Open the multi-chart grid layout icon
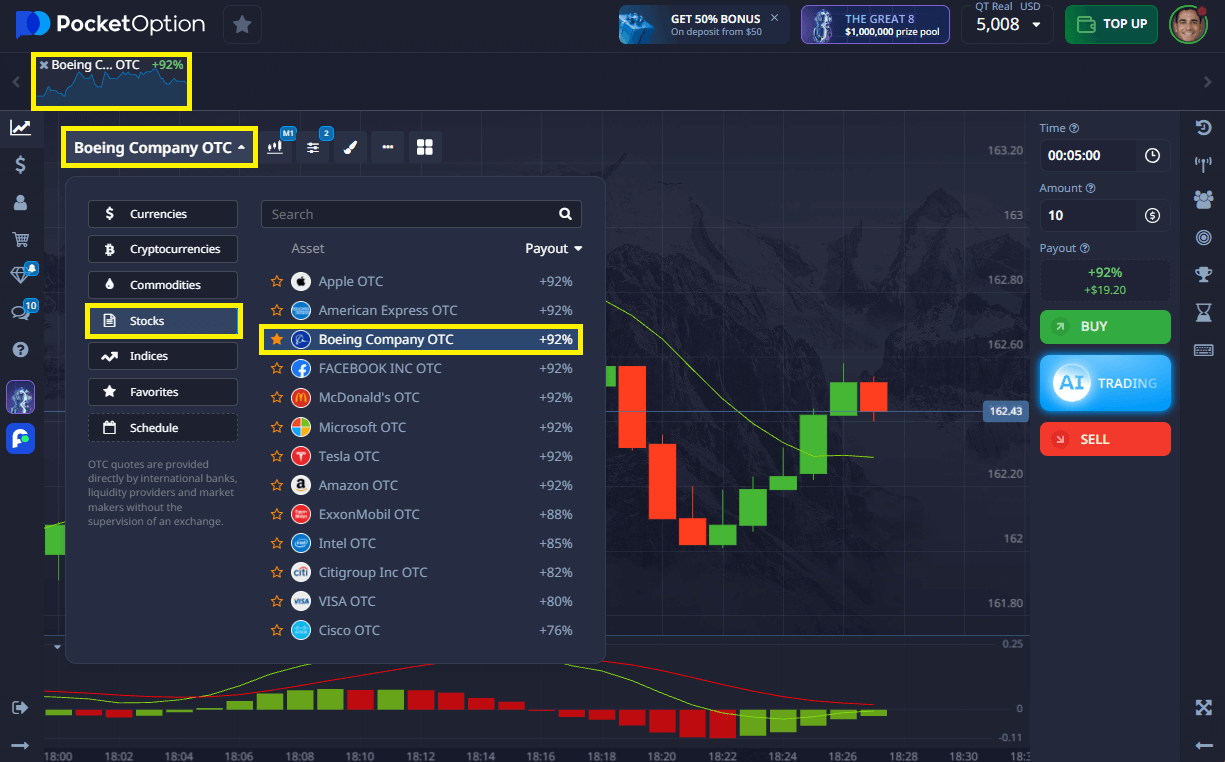The height and width of the screenshot is (762, 1225). tap(425, 147)
